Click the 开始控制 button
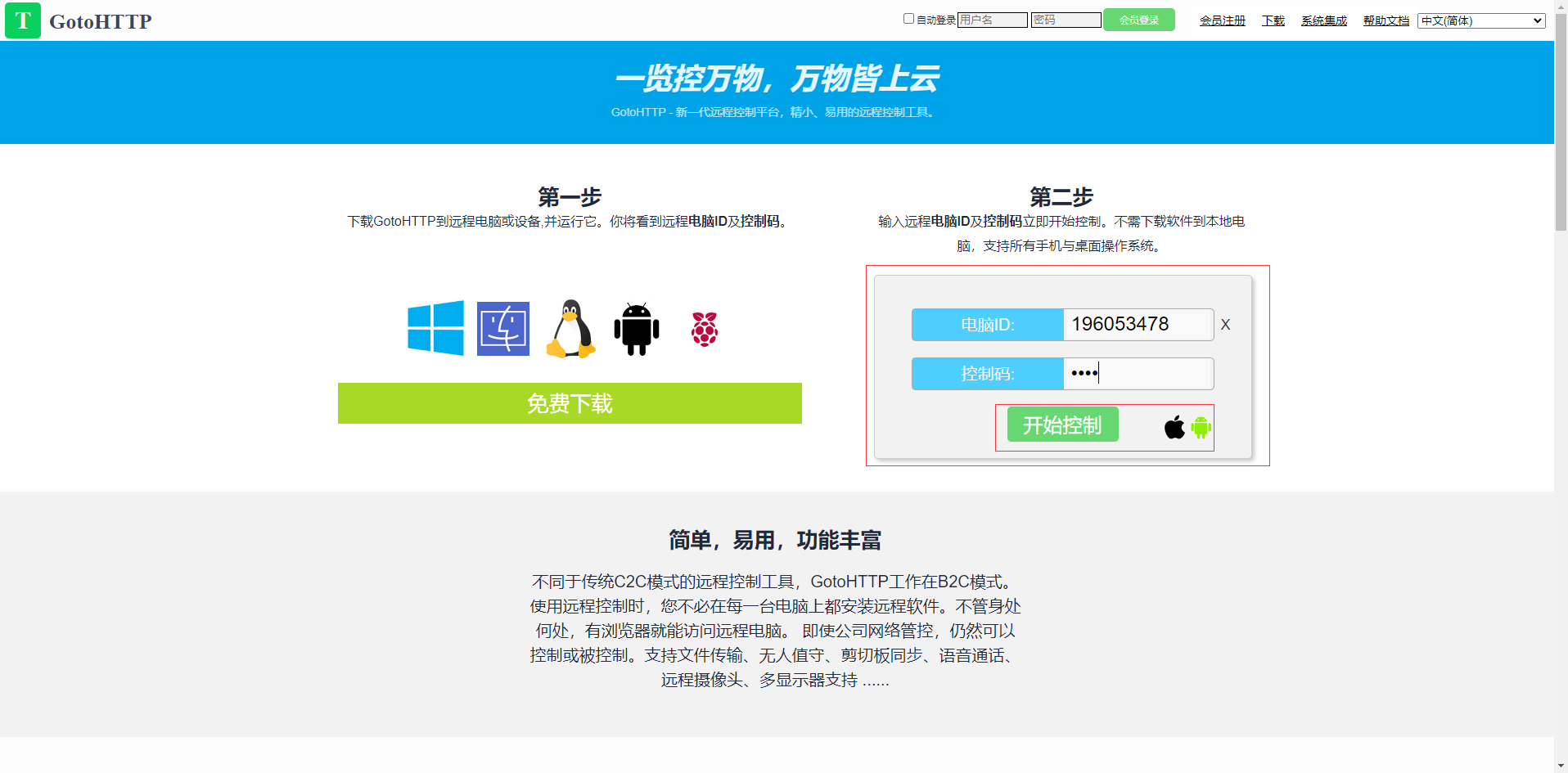The width and height of the screenshot is (1568, 773). click(1062, 425)
